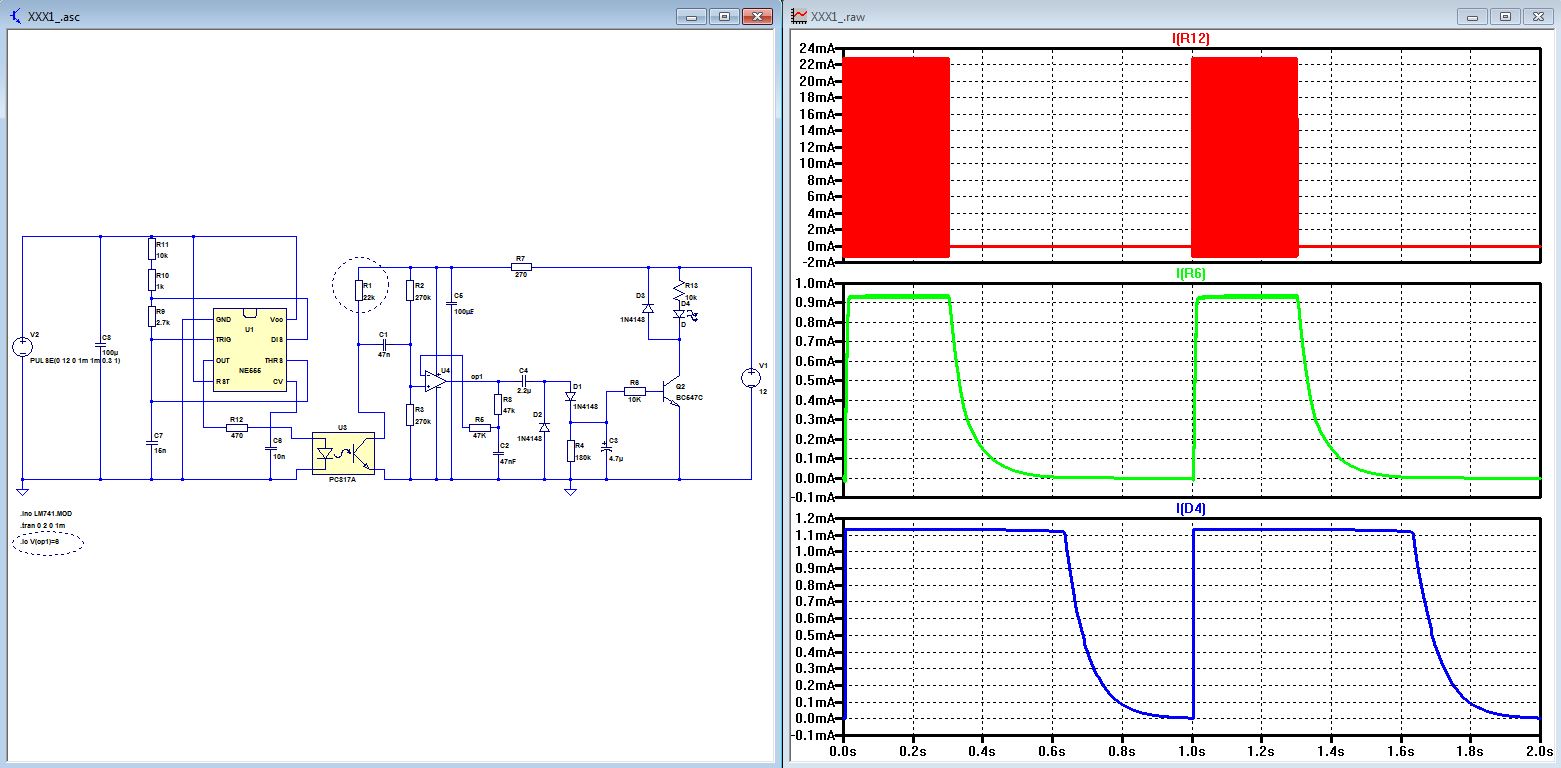
Task: Click the 1.2mA label on I(D4) axis
Action: coord(816,519)
